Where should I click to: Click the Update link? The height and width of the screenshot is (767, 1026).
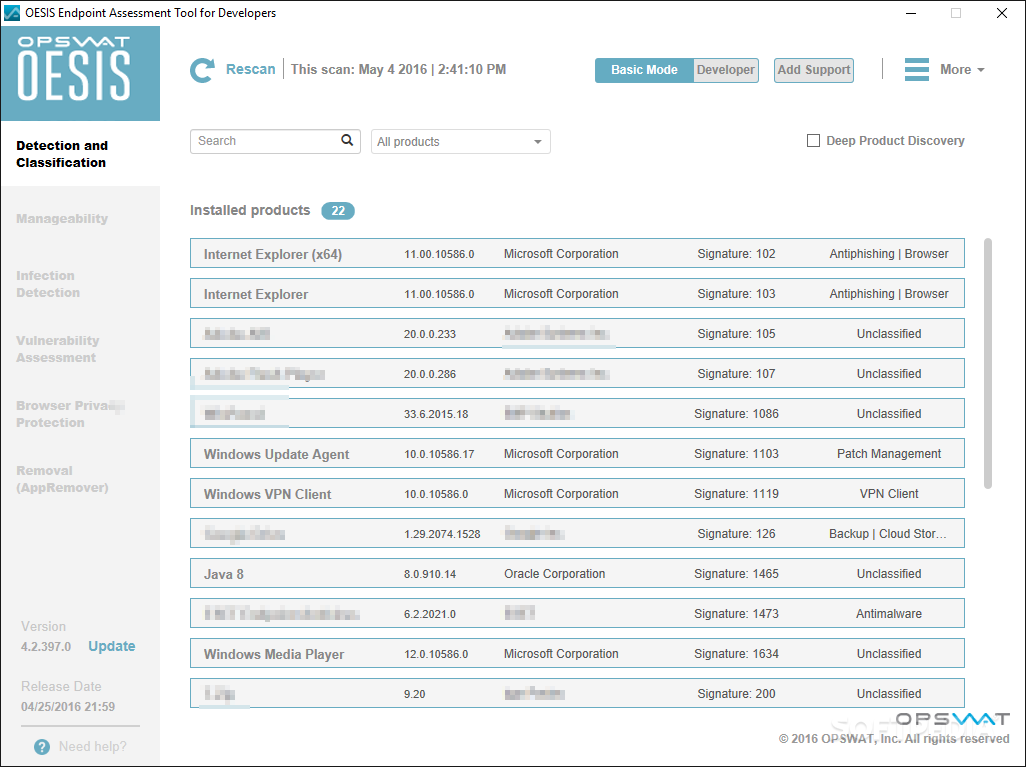[112, 646]
